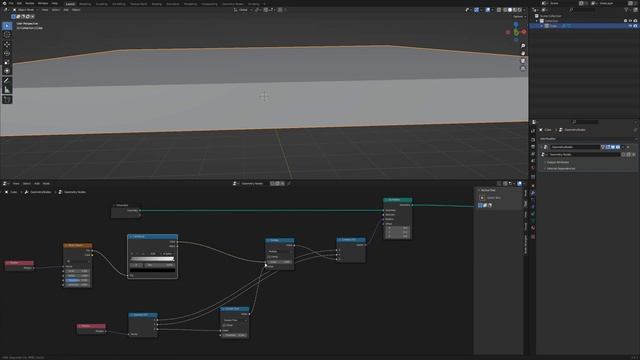This screenshot has width=640, height=360.
Task: Open the File menu
Action: point(11,3)
